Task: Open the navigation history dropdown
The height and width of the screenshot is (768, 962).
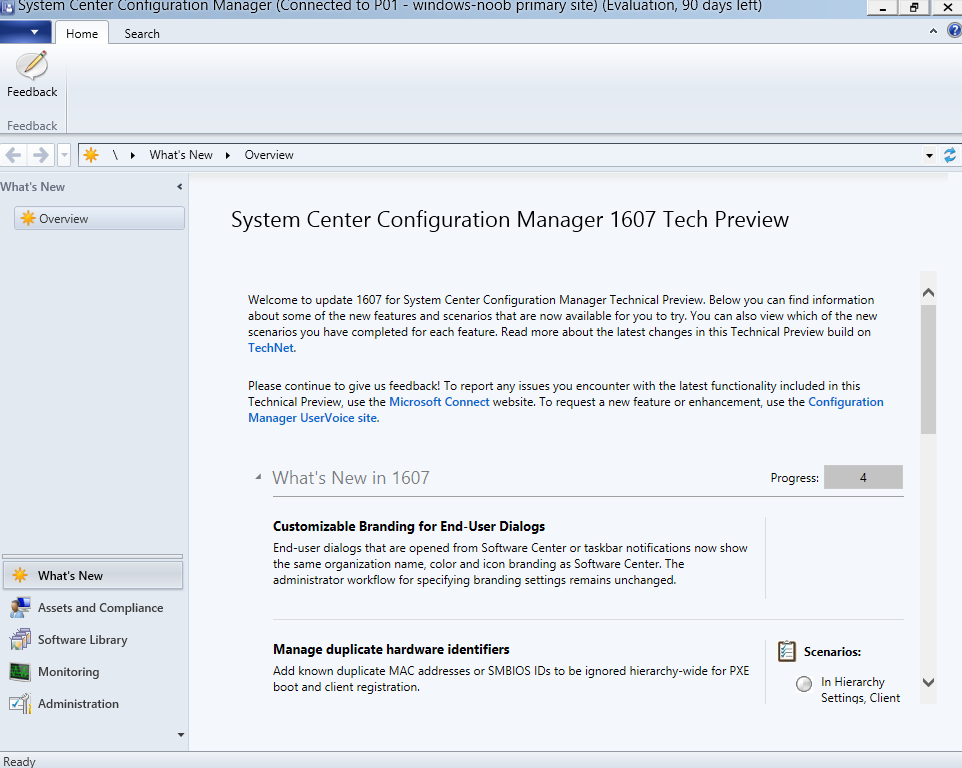Action: pyautogui.click(x=64, y=155)
